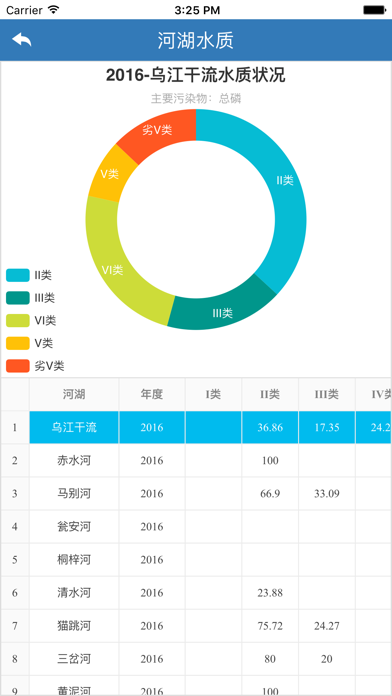Click the 年度 column header
Viewport: 392px width, 696px height.
tap(152, 394)
